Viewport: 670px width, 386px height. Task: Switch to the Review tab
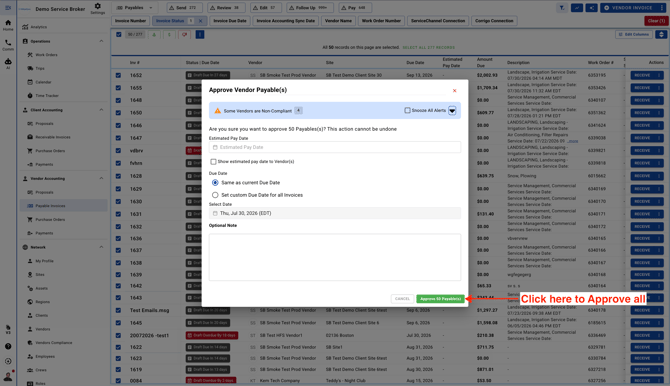coord(226,8)
